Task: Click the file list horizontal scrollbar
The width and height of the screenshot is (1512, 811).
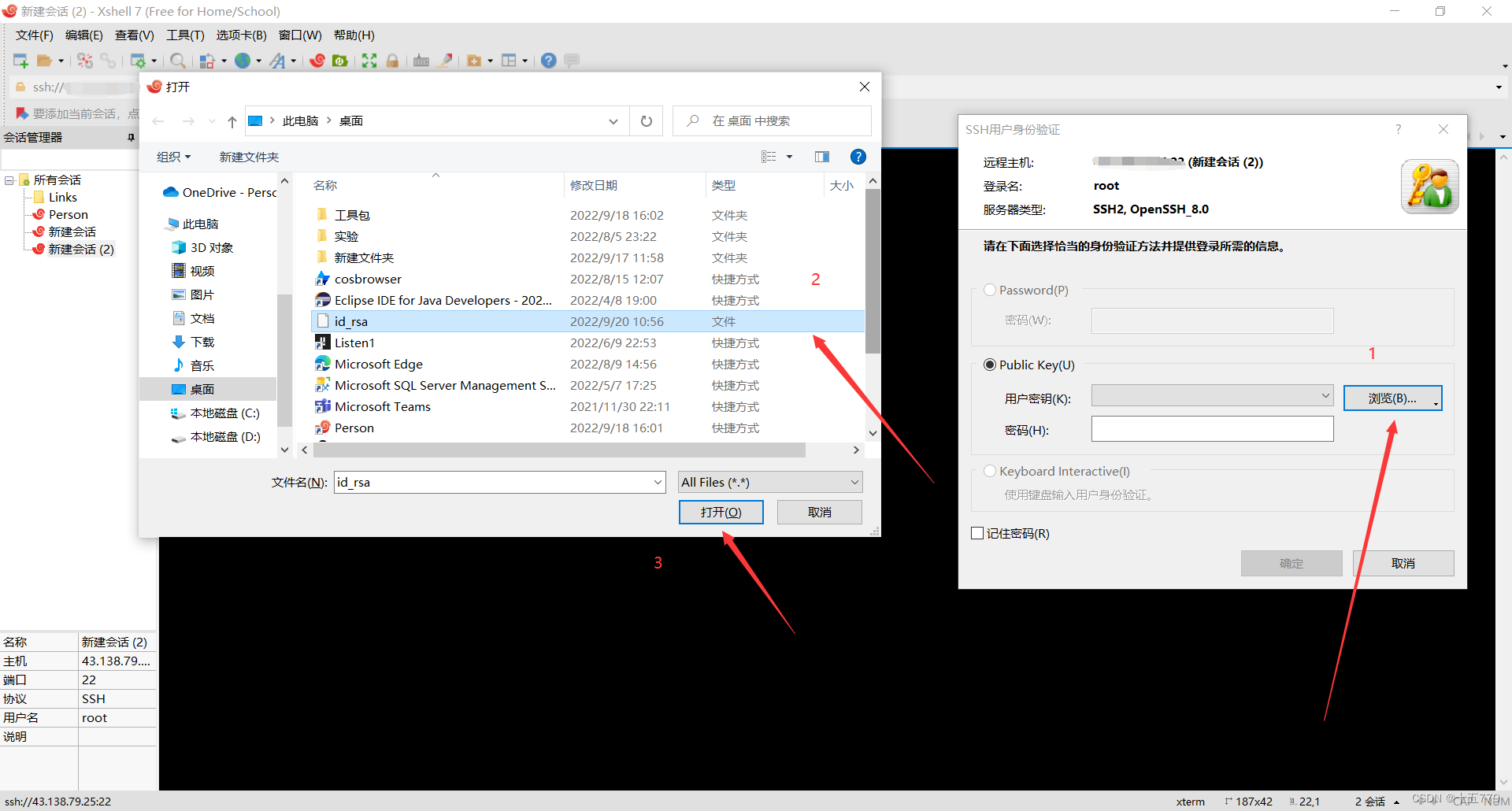Action: click(x=559, y=450)
